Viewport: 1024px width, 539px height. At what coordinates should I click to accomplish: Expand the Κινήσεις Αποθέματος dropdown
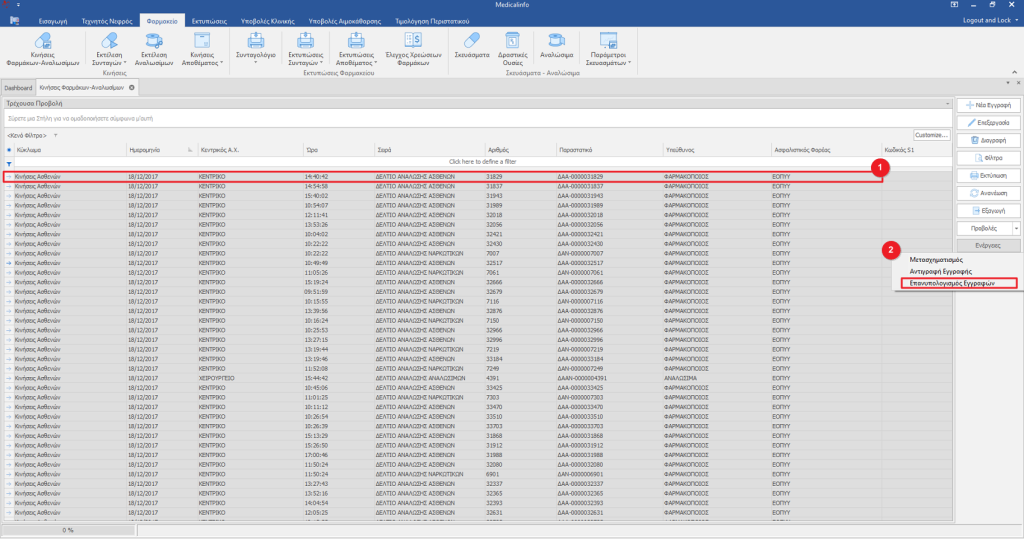222,62
